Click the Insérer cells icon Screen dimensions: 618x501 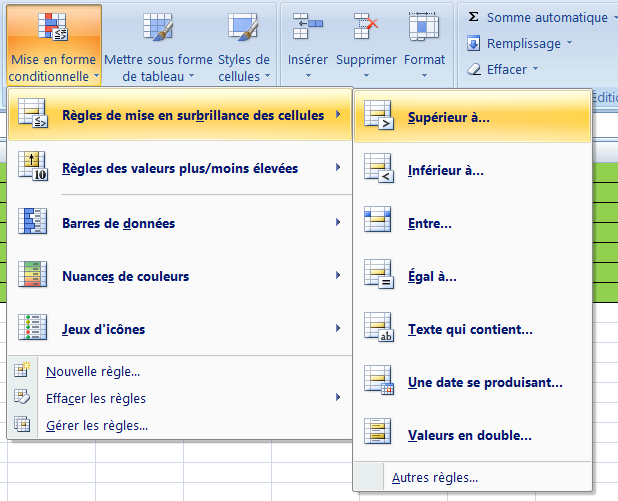point(307,26)
